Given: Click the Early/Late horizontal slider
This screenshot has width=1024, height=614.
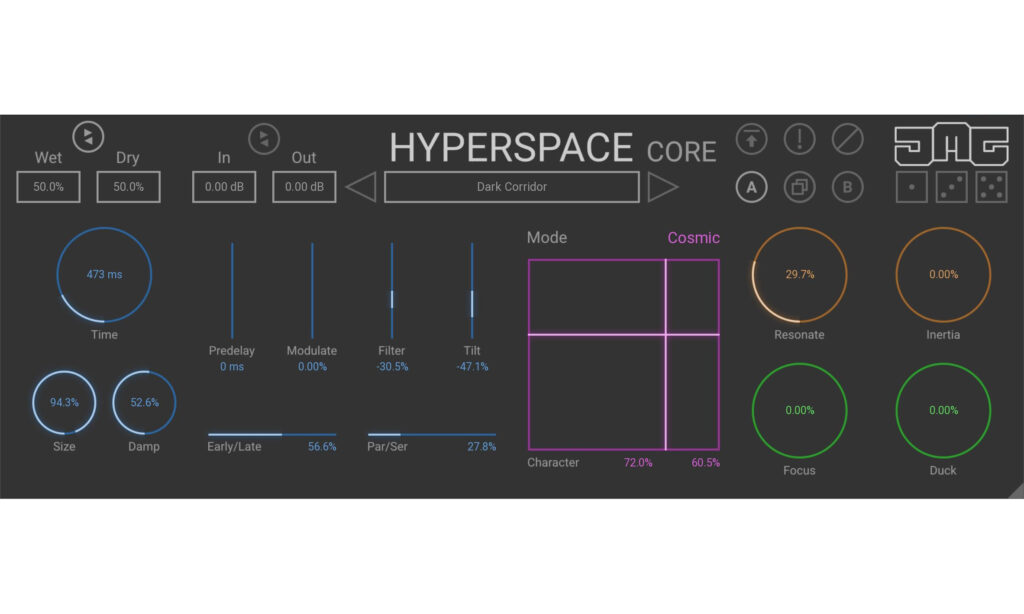Looking at the screenshot, I should 272,434.
